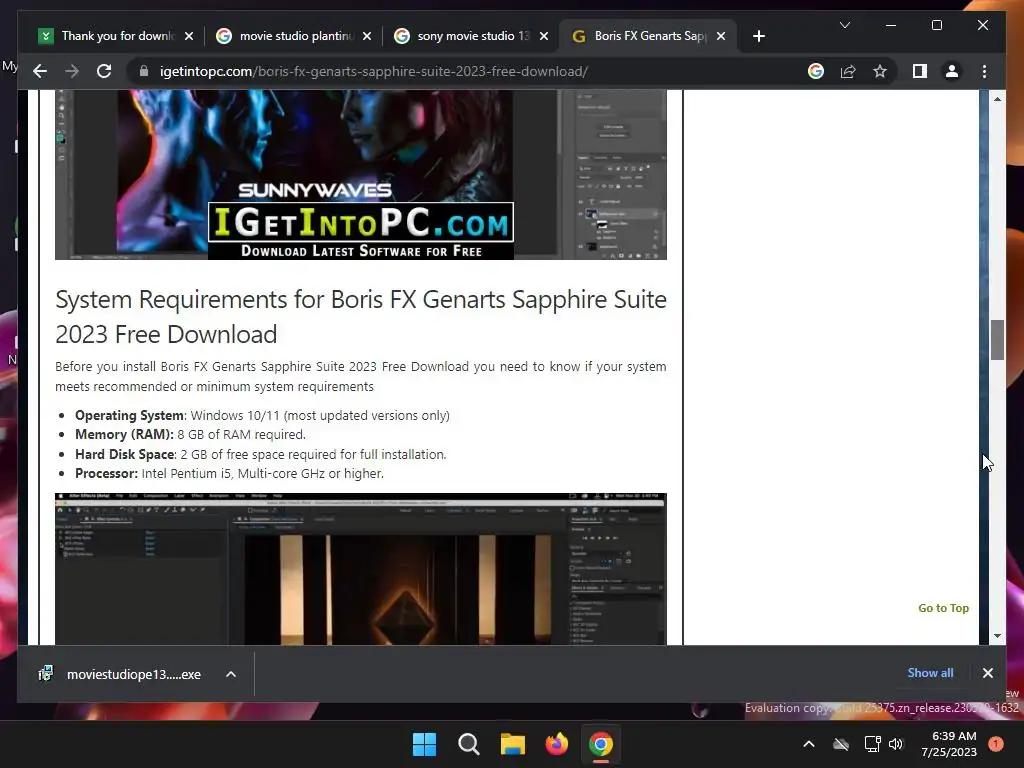The image size is (1024, 768).
Task: Select "Operating System" requirement line
Action: point(262,415)
